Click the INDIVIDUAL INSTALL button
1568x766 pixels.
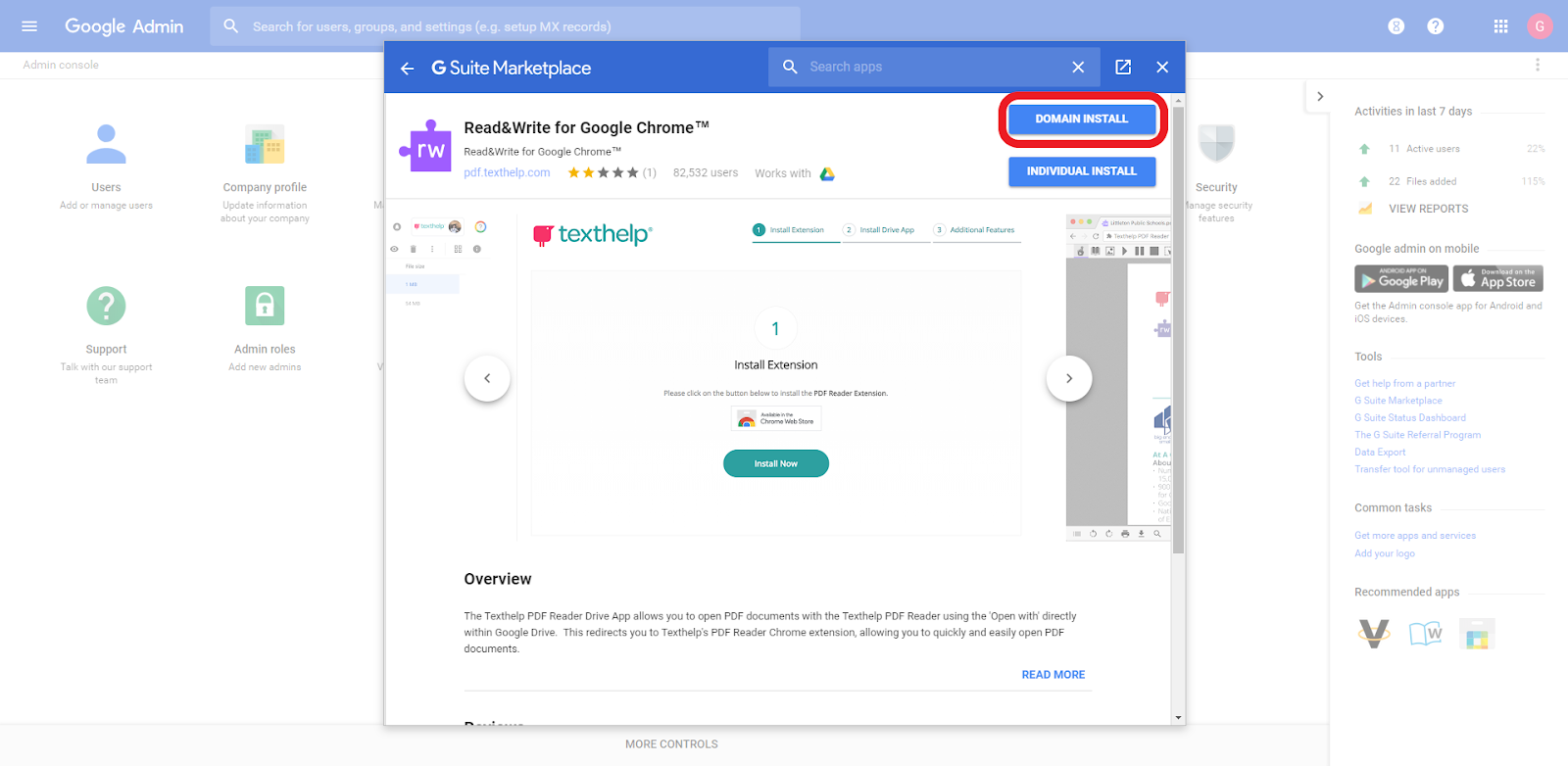pos(1082,171)
